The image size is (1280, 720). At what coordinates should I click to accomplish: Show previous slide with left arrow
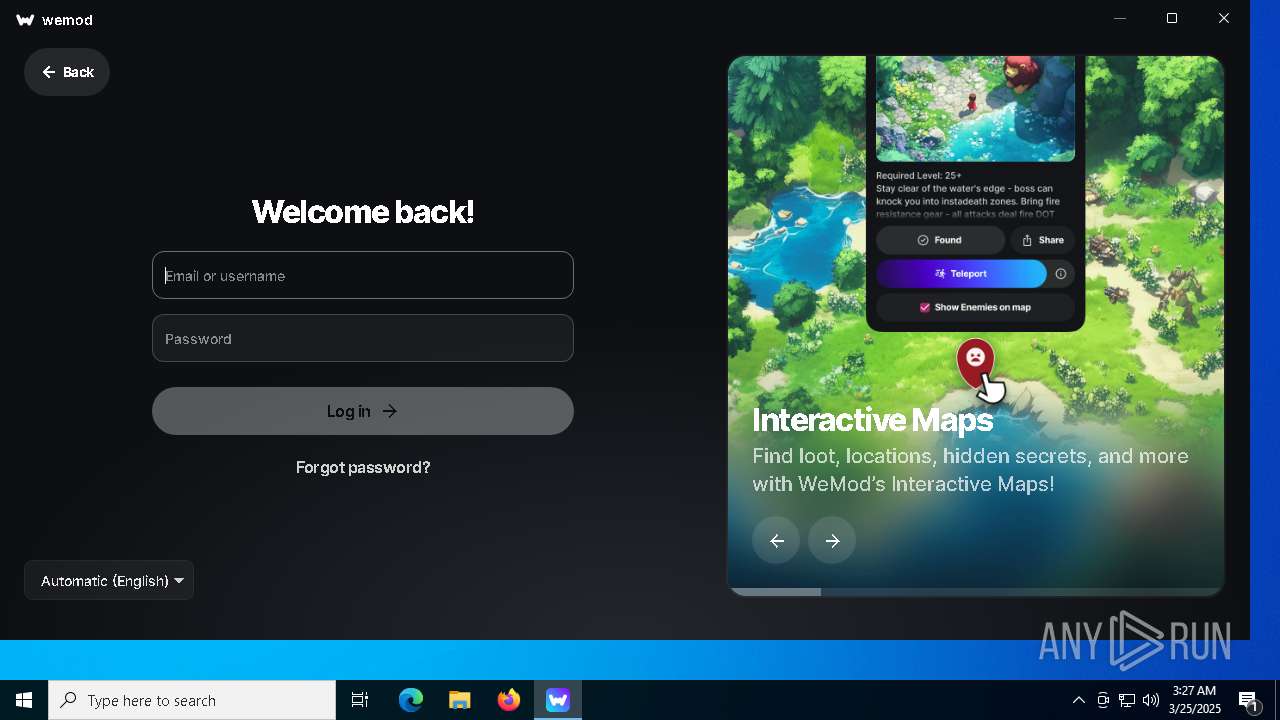[776, 540]
